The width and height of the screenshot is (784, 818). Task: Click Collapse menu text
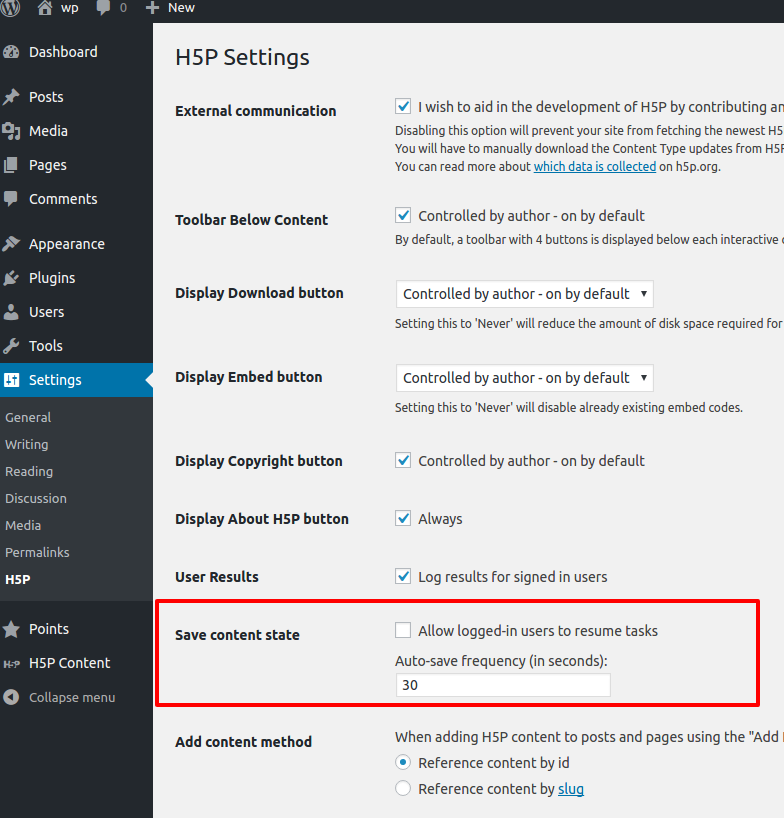point(72,697)
